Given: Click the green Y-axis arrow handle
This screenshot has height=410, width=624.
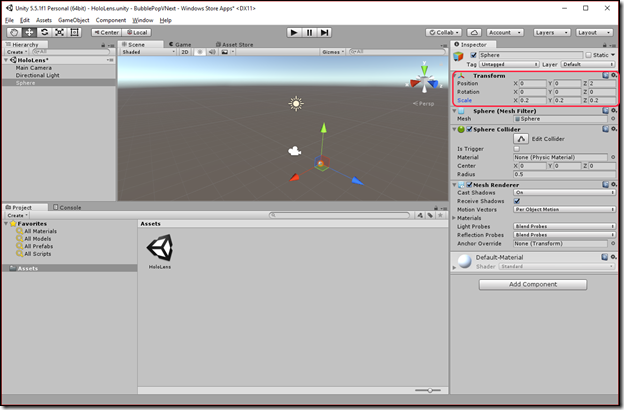Looking at the screenshot, I should click(x=324, y=127).
